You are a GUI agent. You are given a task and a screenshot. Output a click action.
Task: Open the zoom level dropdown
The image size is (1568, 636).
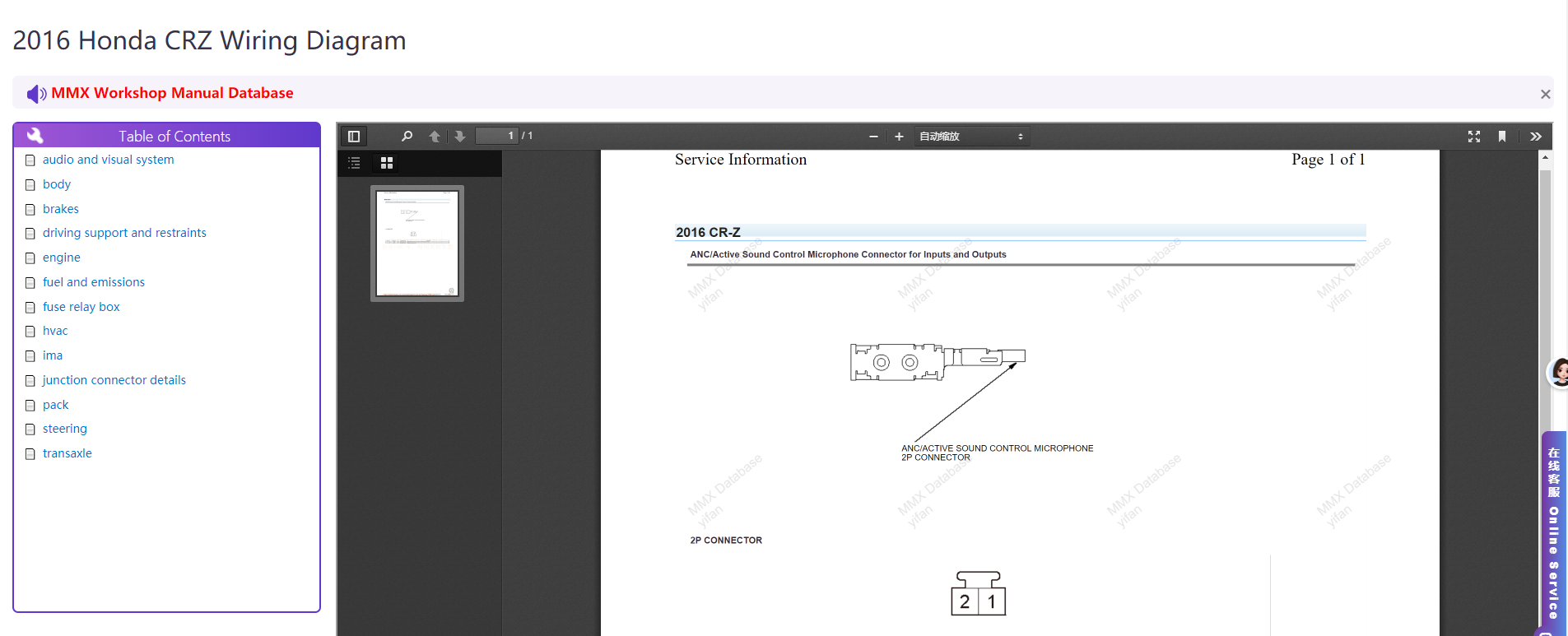coord(971,137)
